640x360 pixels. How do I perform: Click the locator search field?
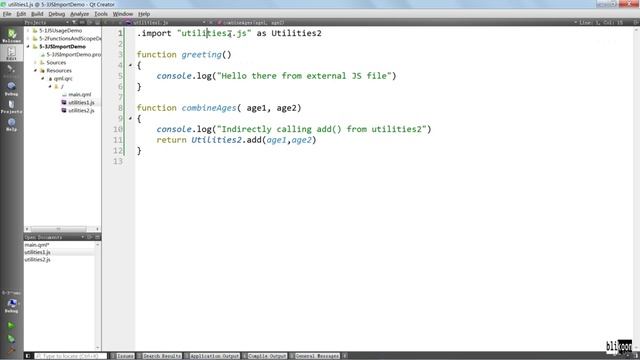pos(71,356)
